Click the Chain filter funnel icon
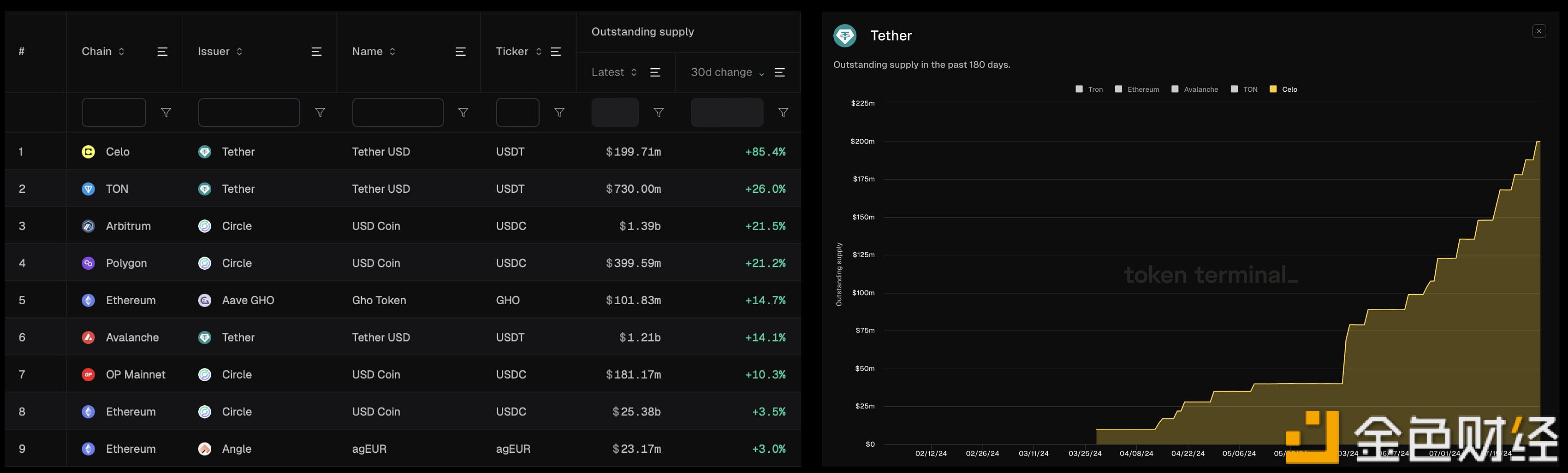Image resolution: width=1568 pixels, height=473 pixels. tap(166, 112)
